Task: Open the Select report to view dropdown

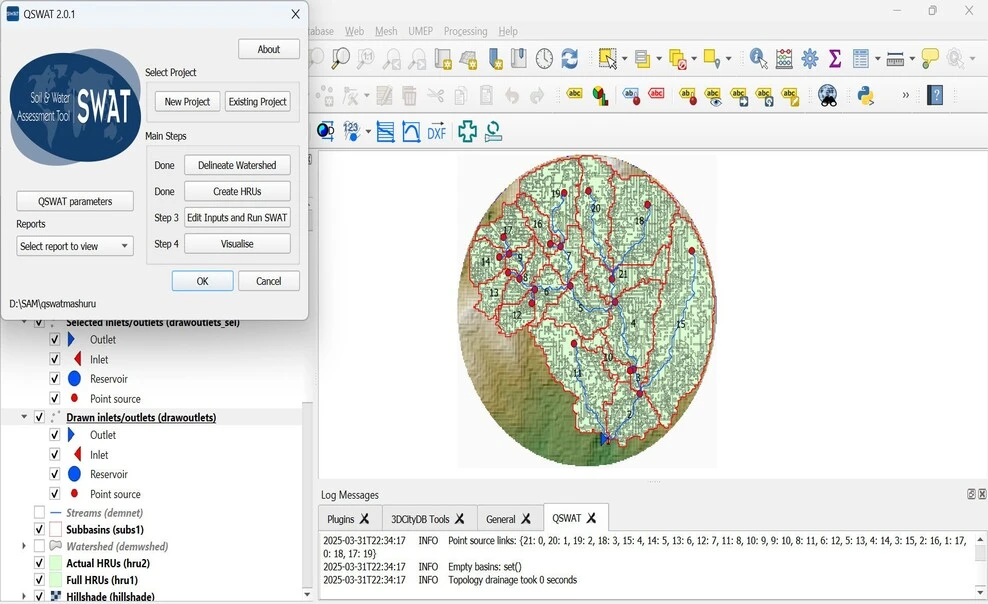Action: 75,246
